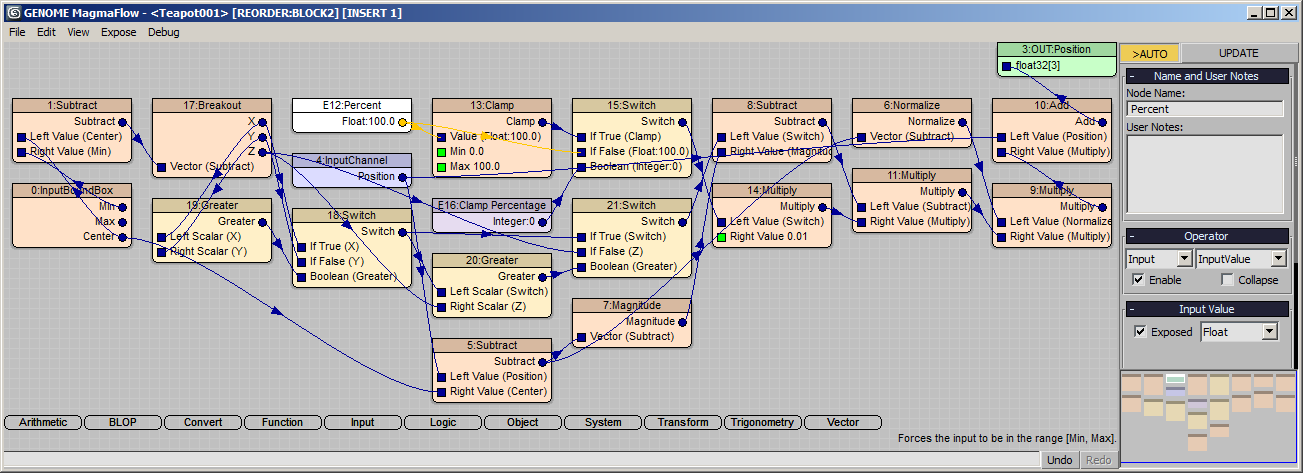
Task: Uncheck the Exposed checkbox
Action: coord(1140,332)
